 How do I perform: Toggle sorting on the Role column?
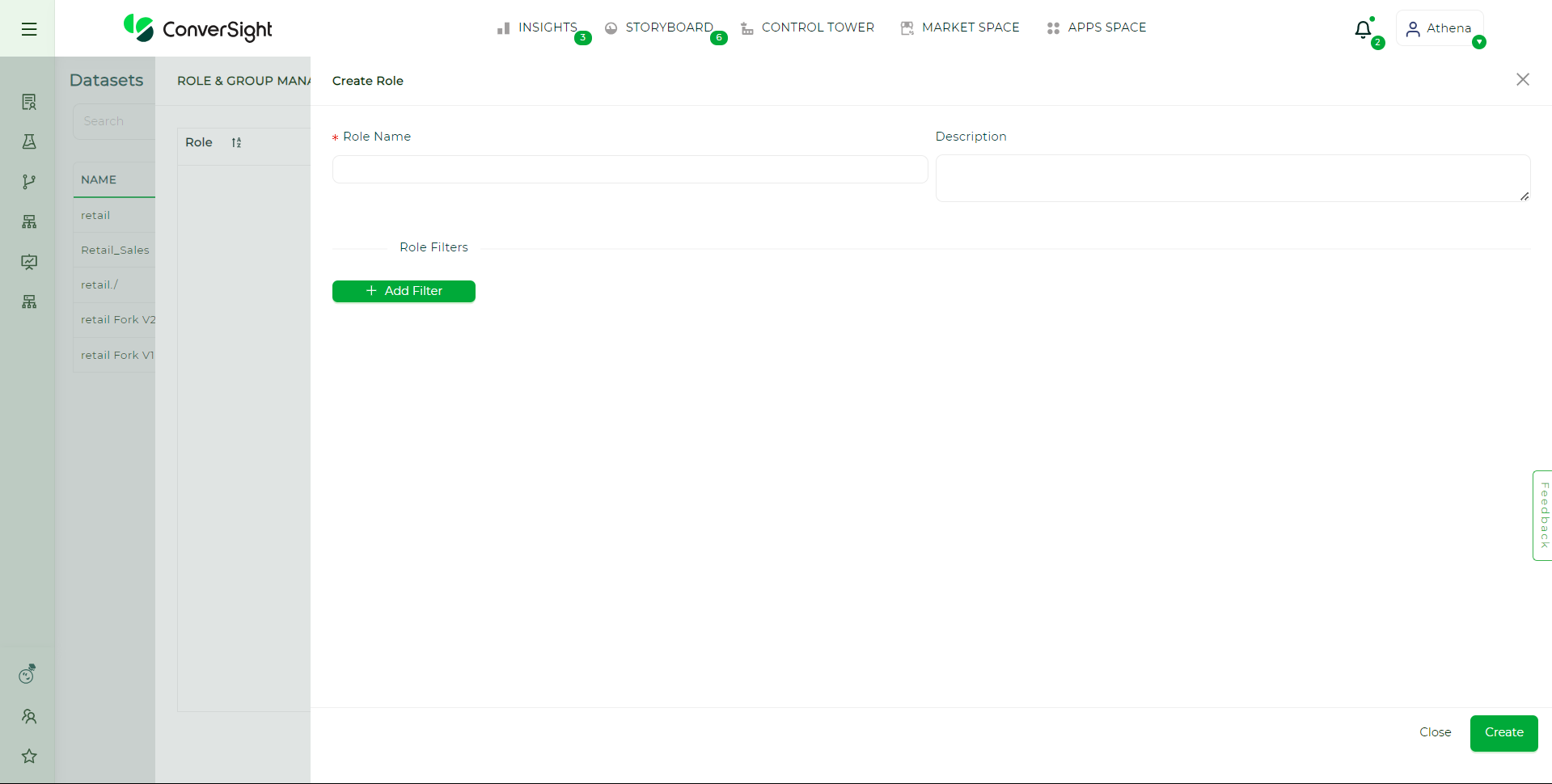(x=237, y=142)
